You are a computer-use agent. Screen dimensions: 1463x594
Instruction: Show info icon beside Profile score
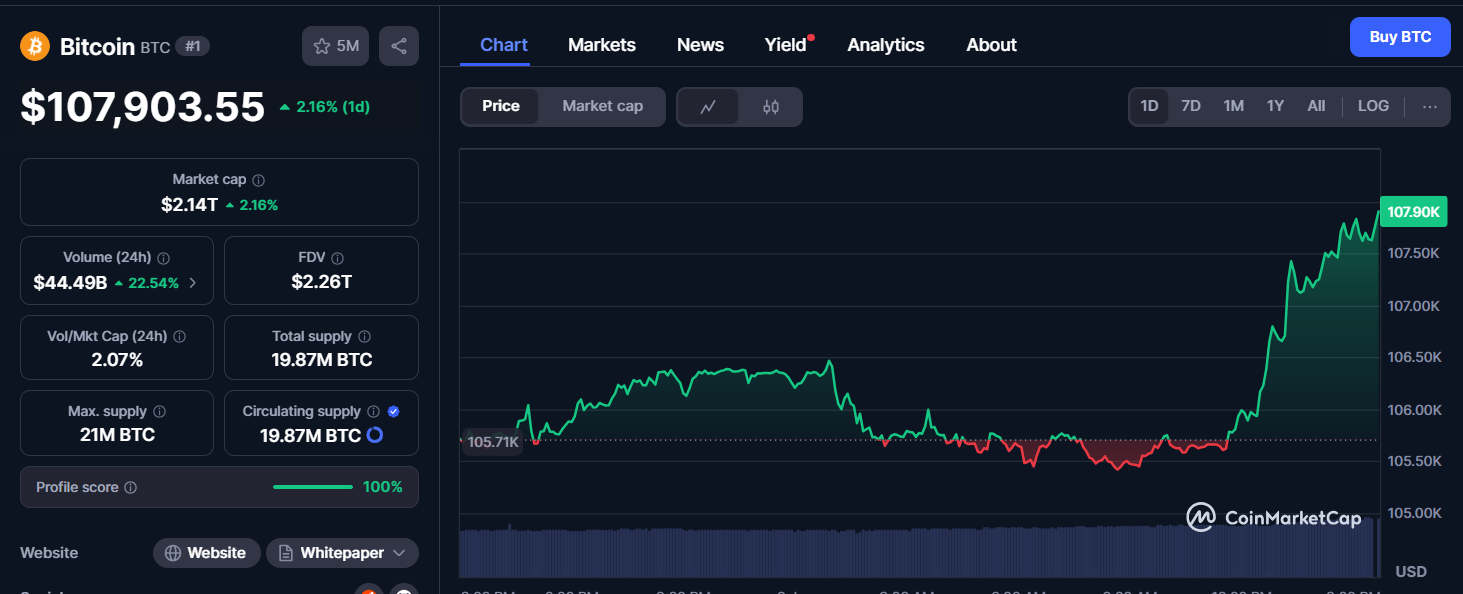(131, 488)
